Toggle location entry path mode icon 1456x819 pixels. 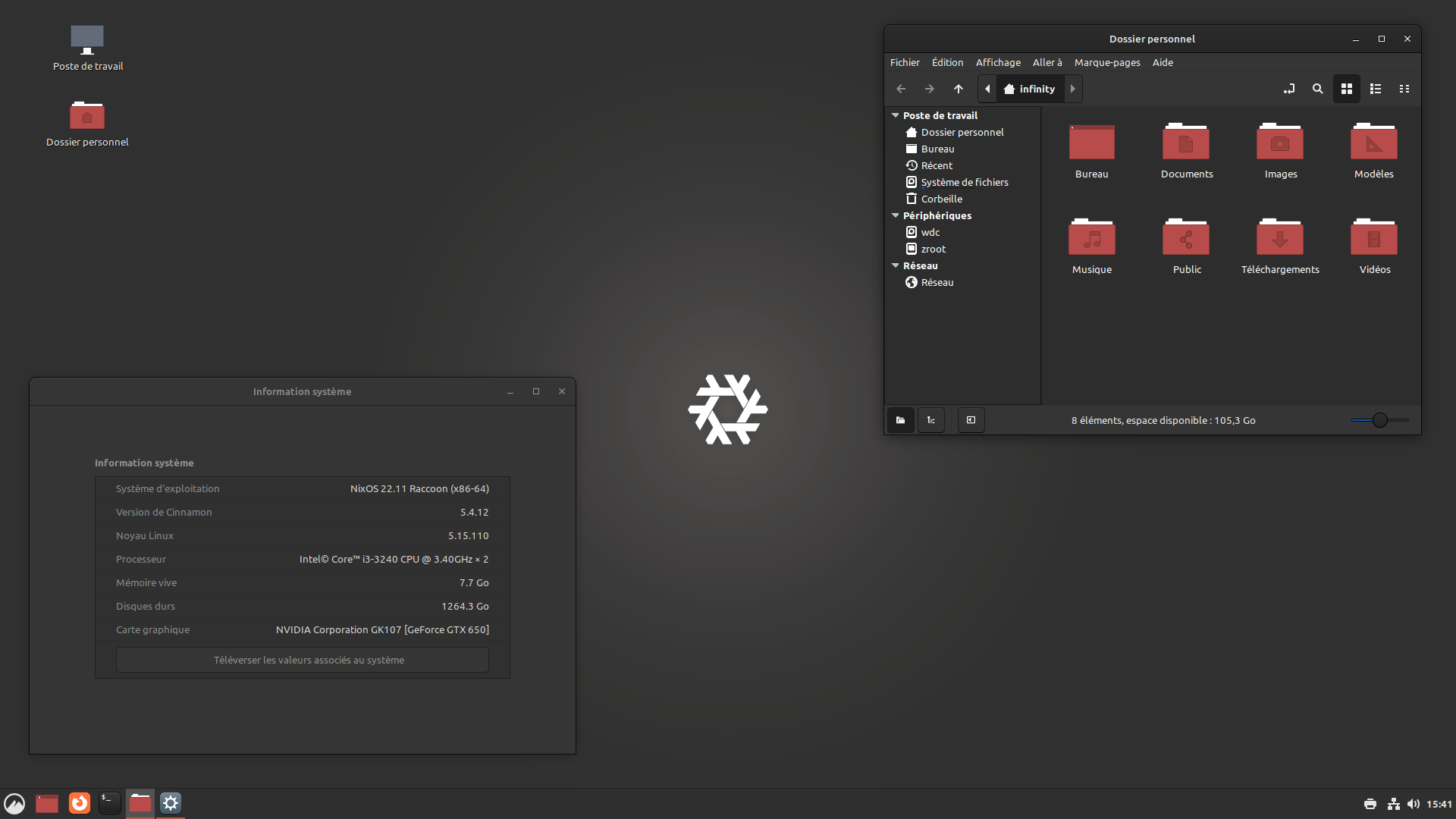pyautogui.click(x=1288, y=89)
